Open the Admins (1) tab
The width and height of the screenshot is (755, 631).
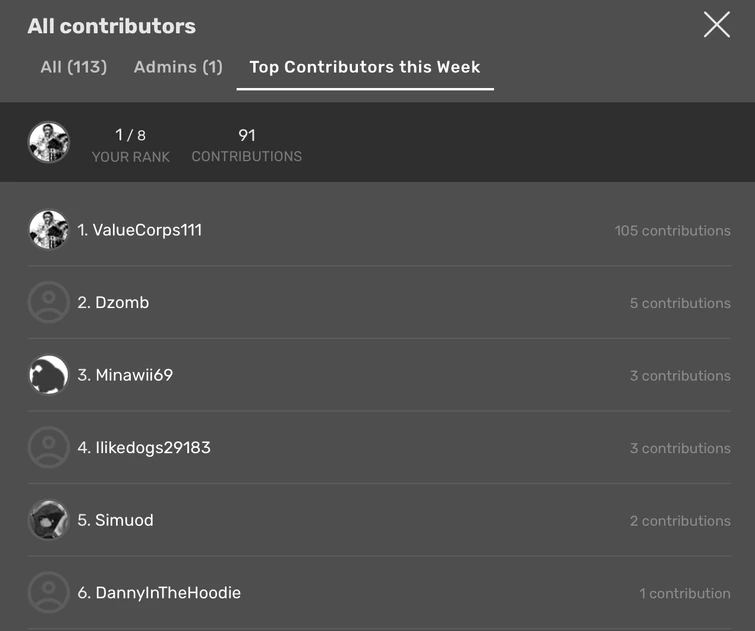(x=178, y=67)
